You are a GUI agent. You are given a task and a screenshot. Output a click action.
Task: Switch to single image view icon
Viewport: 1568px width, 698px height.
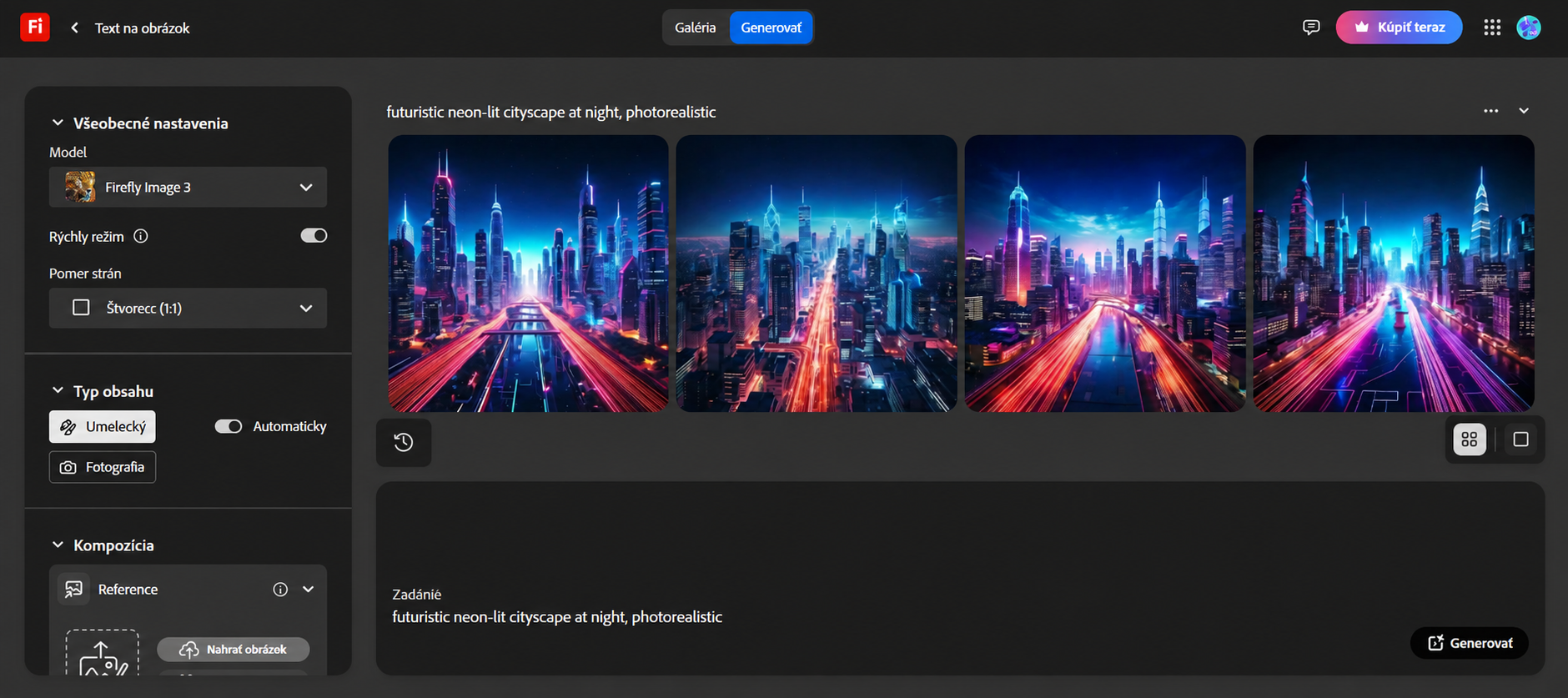point(1520,439)
